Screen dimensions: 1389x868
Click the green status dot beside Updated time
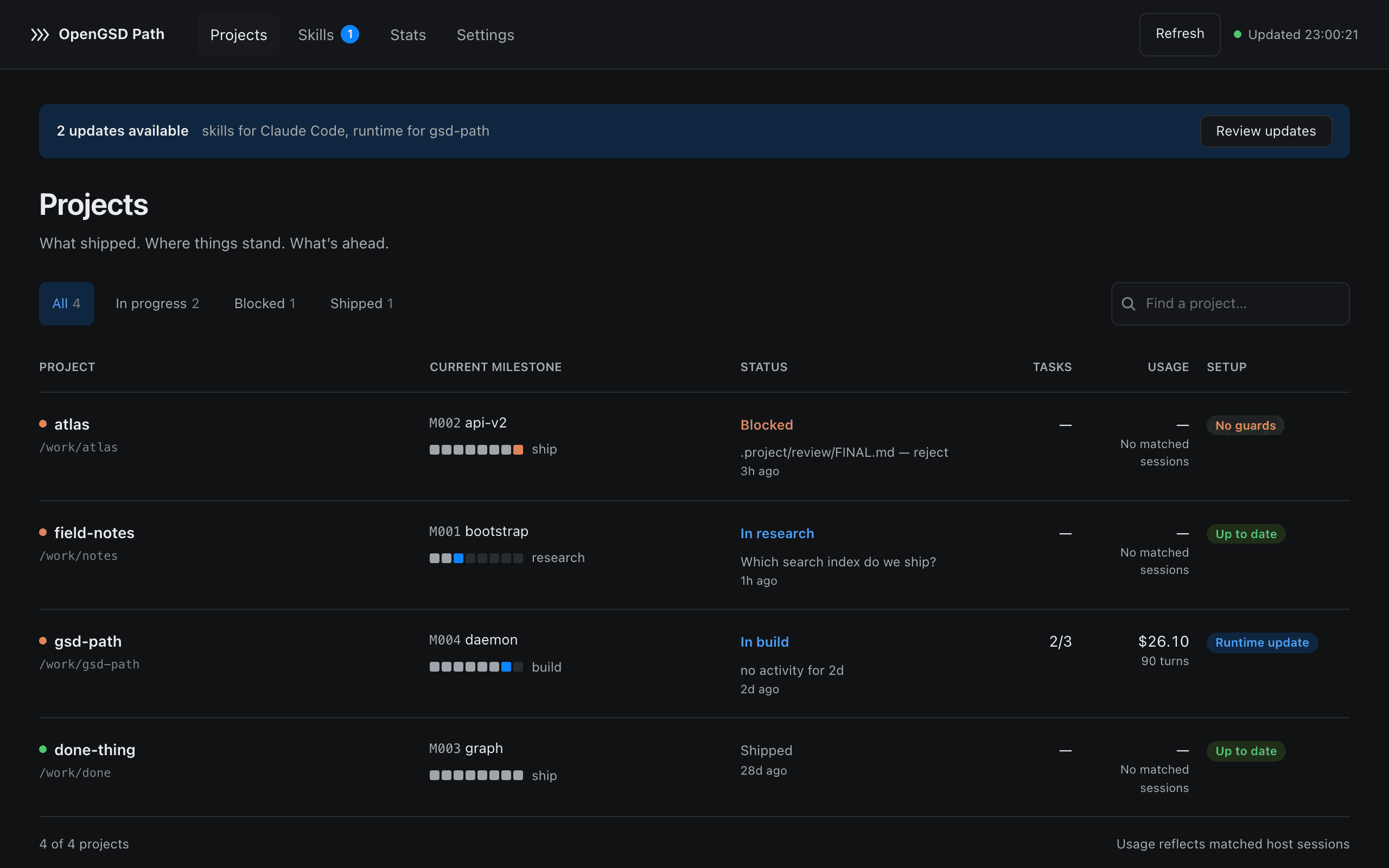click(1238, 34)
